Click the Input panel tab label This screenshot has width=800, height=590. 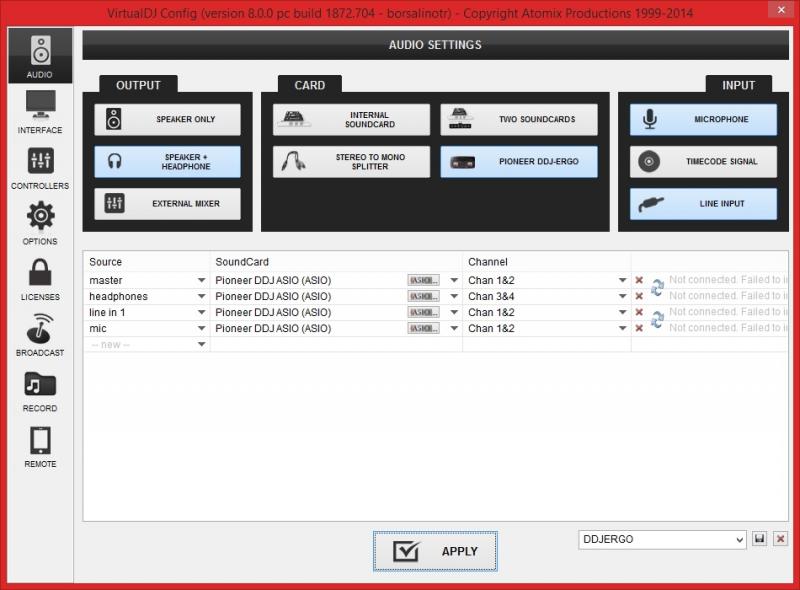[738, 85]
